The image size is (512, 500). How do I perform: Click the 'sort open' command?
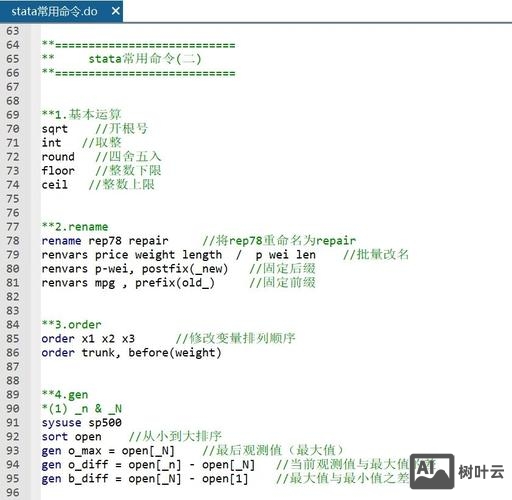coord(72,437)
